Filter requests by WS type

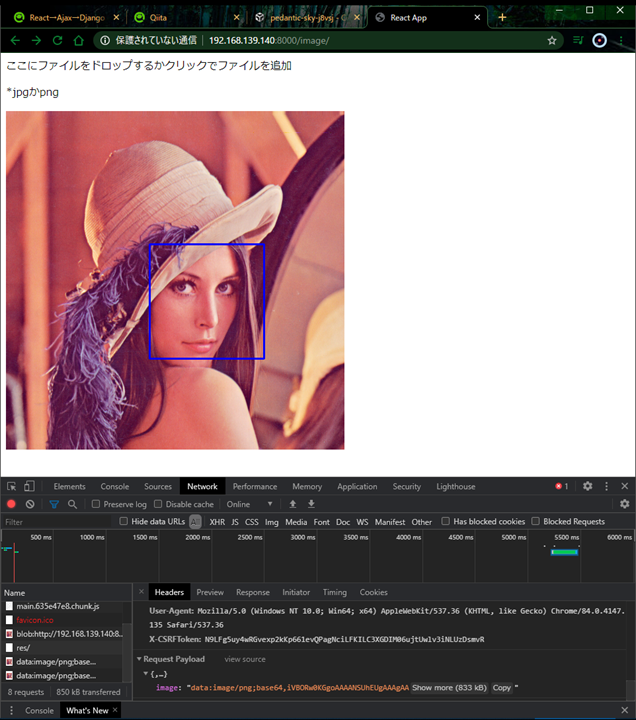pos(362,522)
